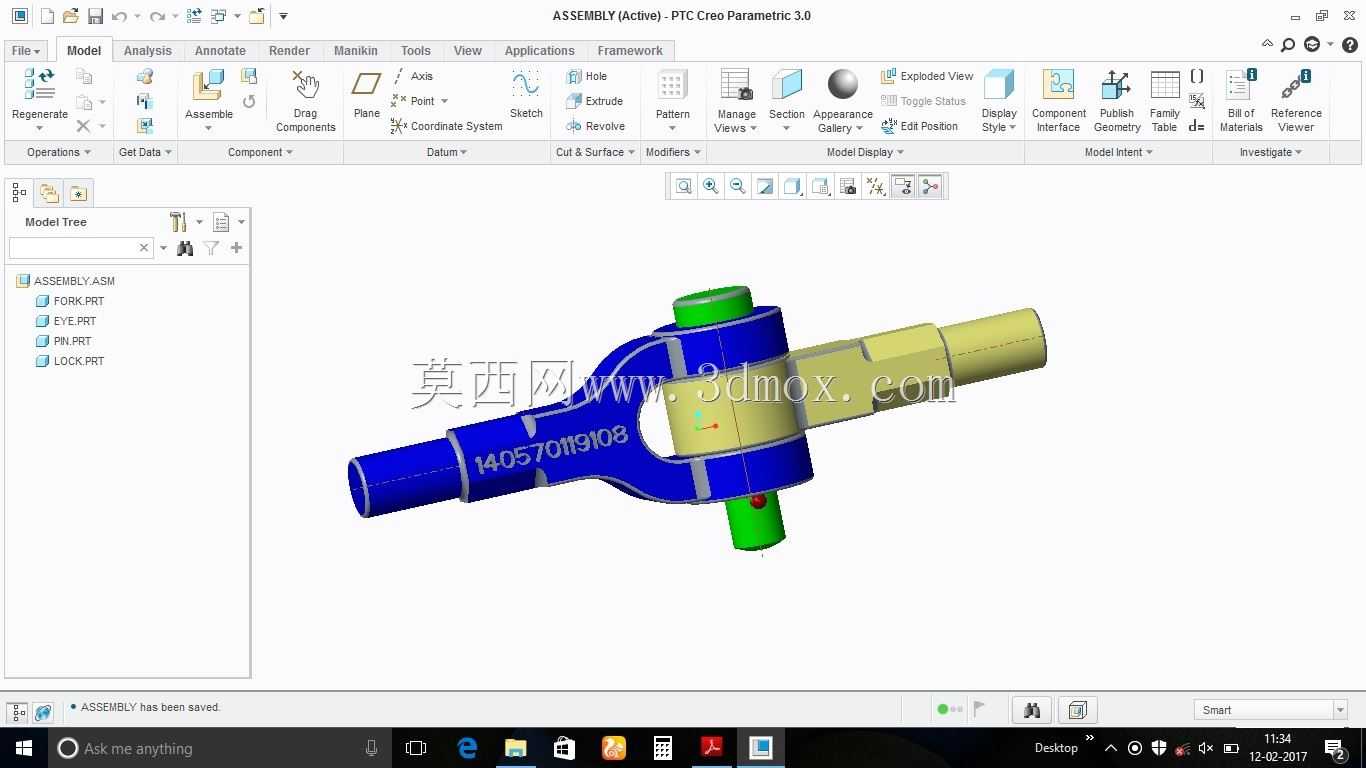Select ASSEMBLY.ASM in Model Tree
The width and height of the screenshot is (1366, 768).
pos(66,281)
